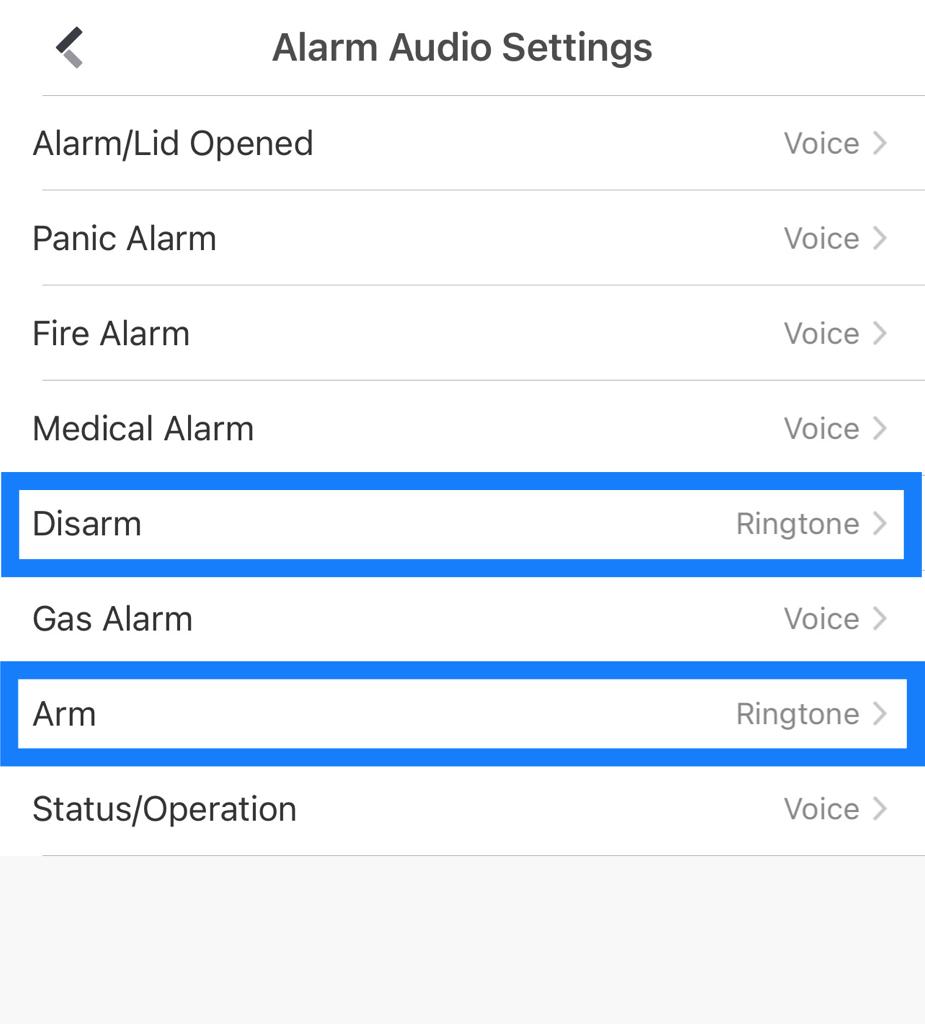Tap the chevron next to Arm's Ringtone
Screen dimensions: 925x1024
(x=880, y=713)
